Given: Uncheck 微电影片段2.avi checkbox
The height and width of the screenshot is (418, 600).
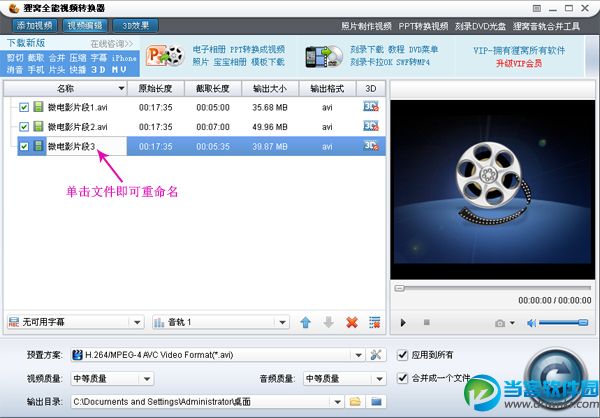Looking at the screenshot, I should [x=24, y=127].
